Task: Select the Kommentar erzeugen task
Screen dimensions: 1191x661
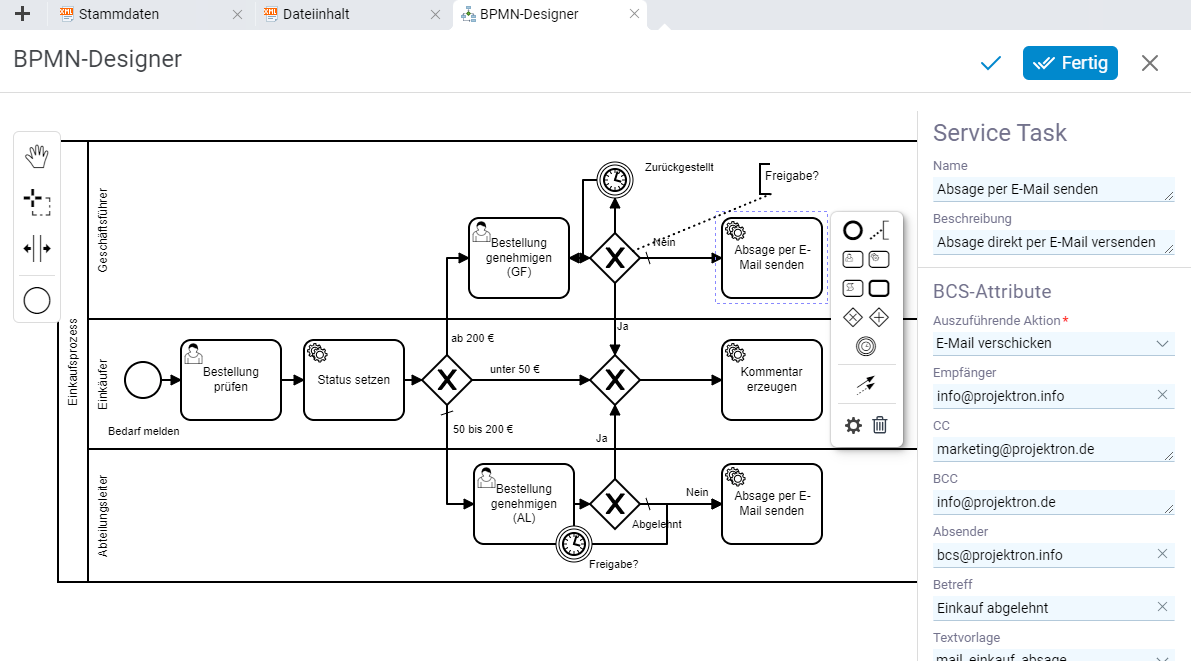Action: pos(772,380)
